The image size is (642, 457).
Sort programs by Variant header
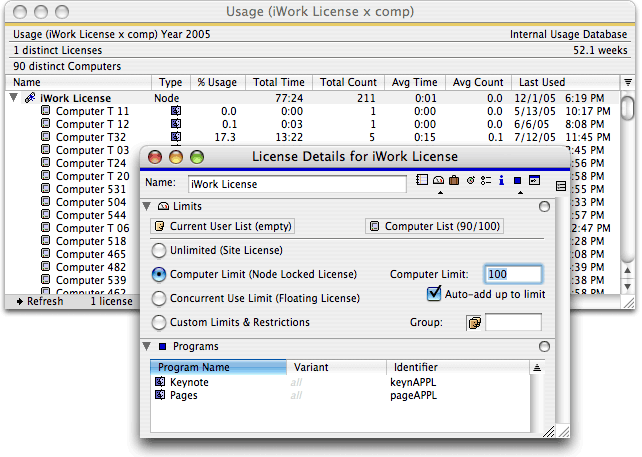point(337,367)
